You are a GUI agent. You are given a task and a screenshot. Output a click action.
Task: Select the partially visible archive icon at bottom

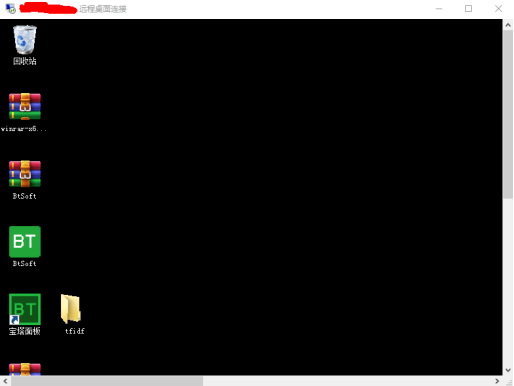coord(25,369)
